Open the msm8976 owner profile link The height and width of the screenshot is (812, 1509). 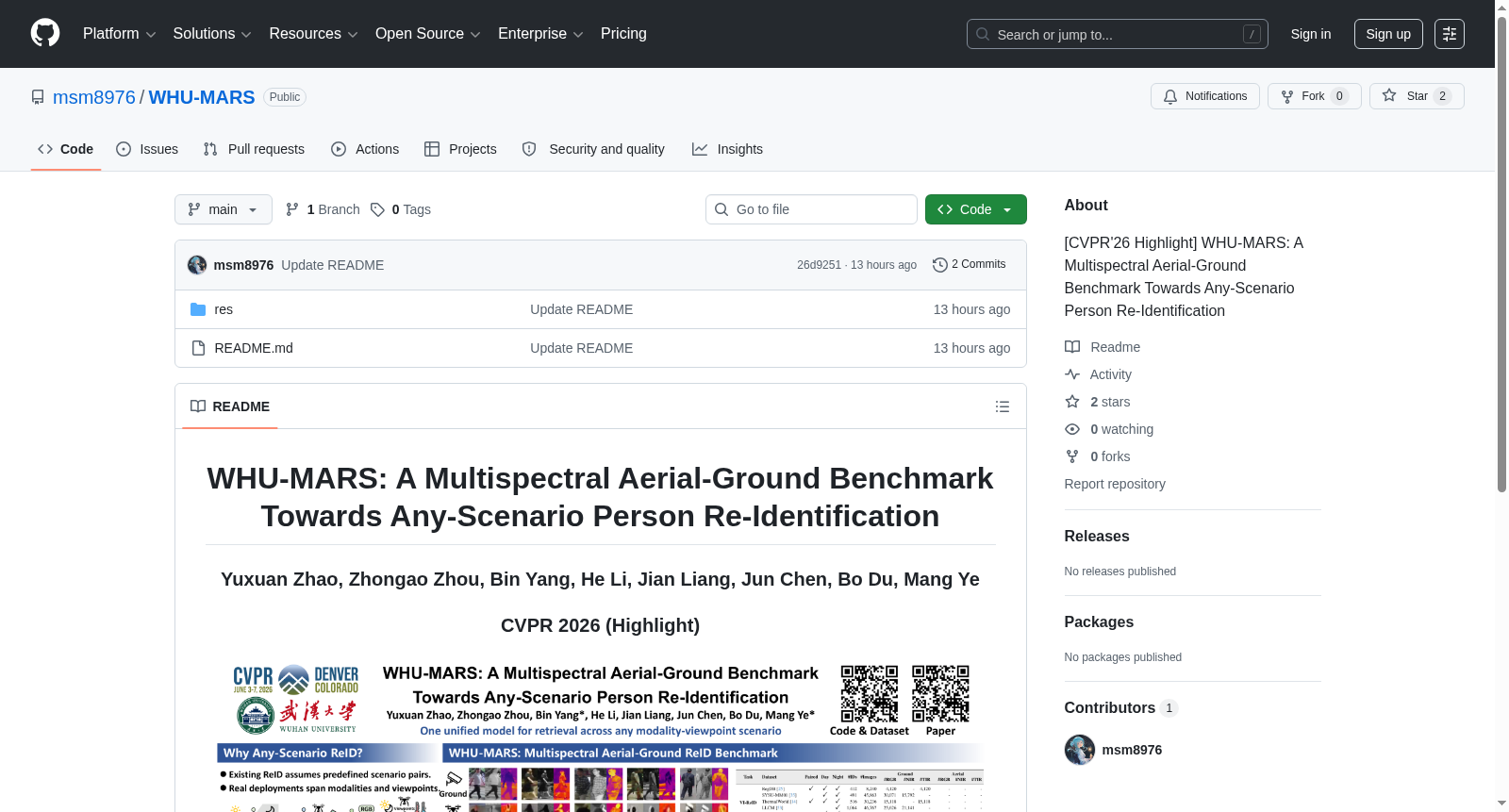94,97
